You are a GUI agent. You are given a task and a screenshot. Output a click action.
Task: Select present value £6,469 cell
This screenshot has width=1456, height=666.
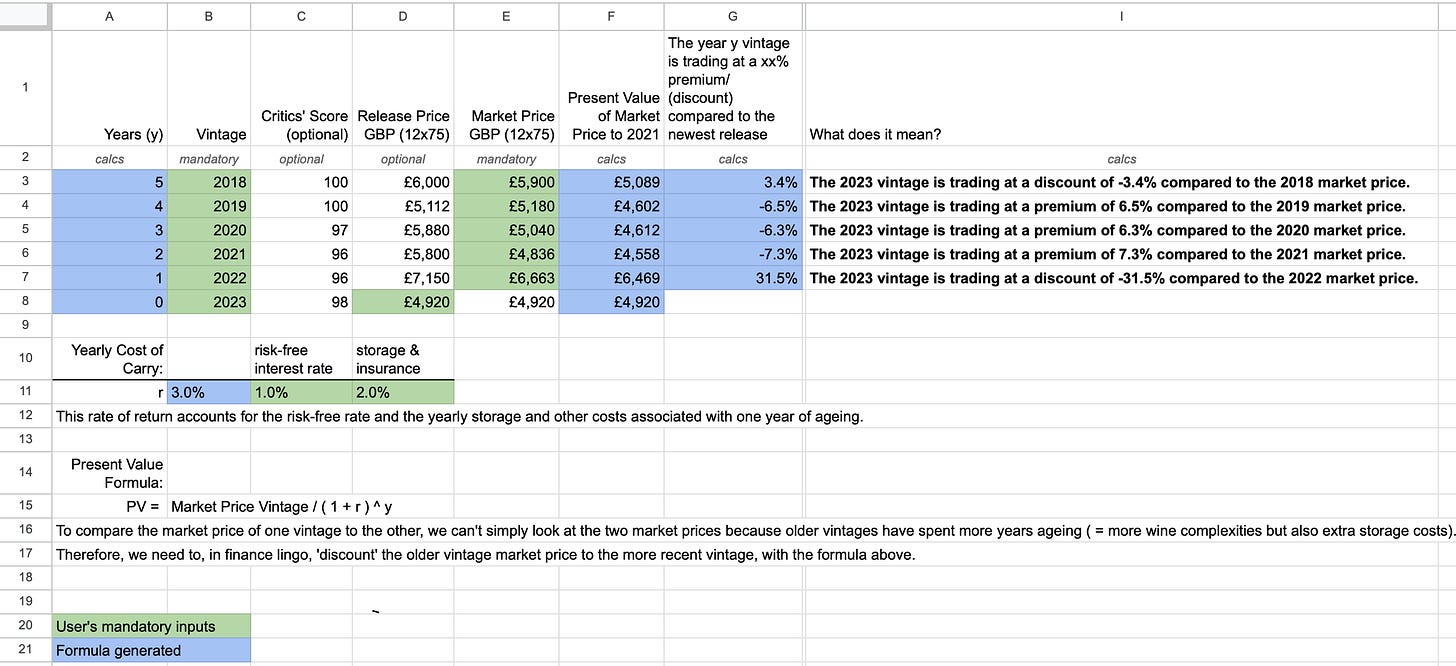coord(611,278)
